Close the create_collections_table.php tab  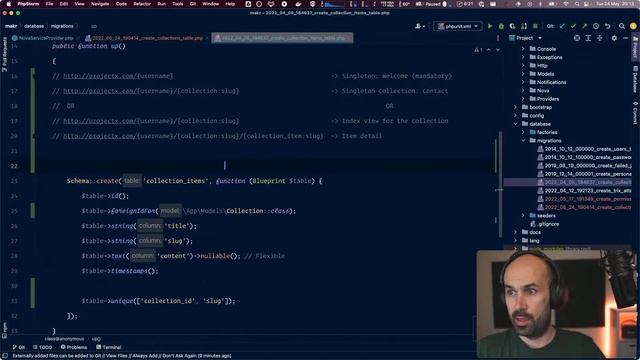[207, 38]
